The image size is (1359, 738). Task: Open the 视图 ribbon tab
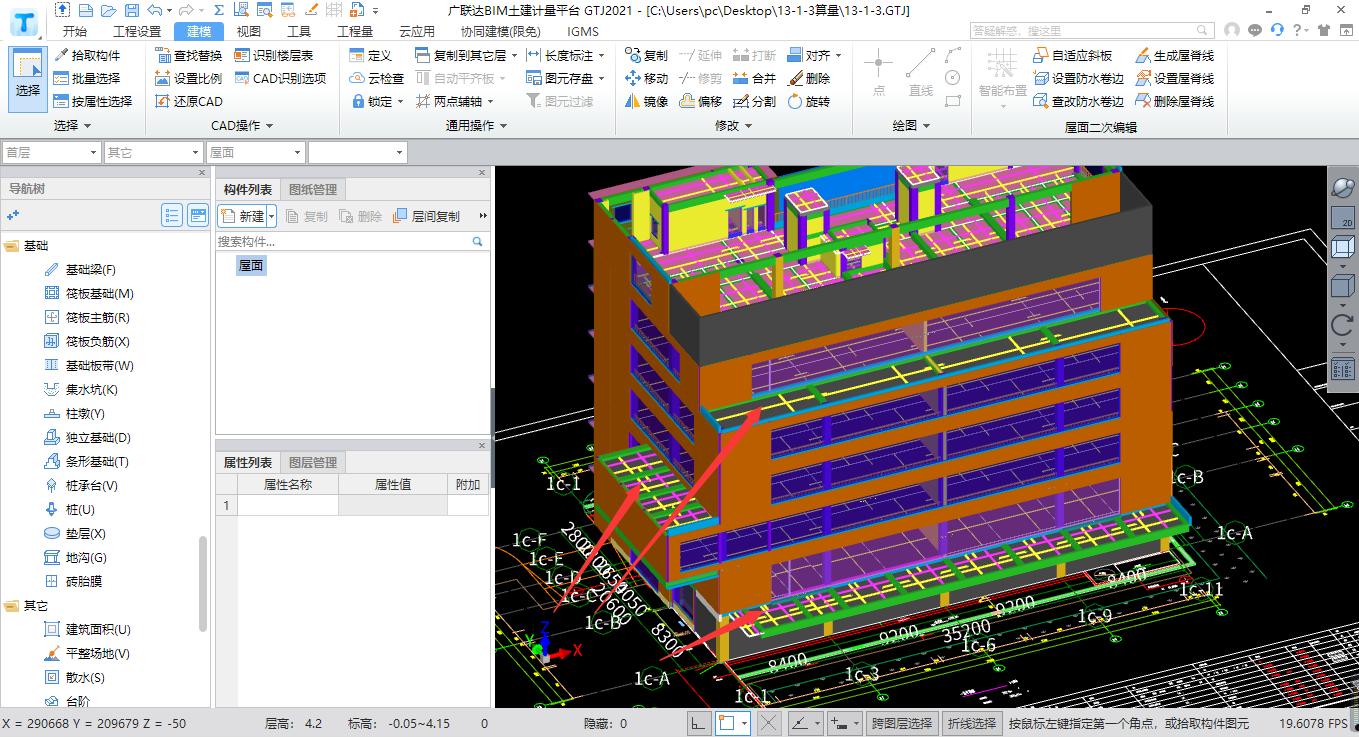pos(249,31)
